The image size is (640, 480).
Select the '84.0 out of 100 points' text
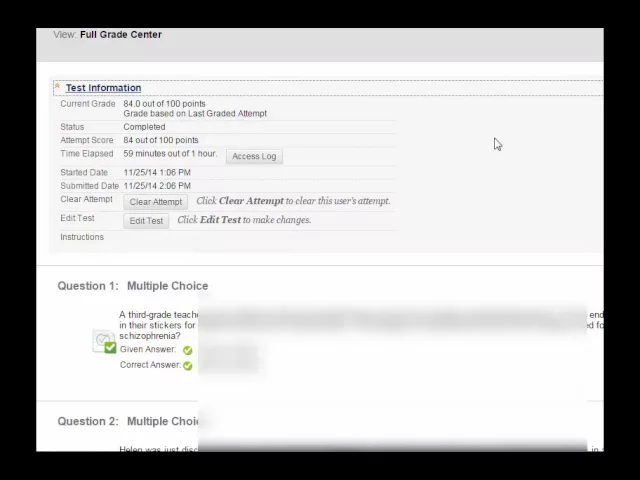[x=164, y=104]
